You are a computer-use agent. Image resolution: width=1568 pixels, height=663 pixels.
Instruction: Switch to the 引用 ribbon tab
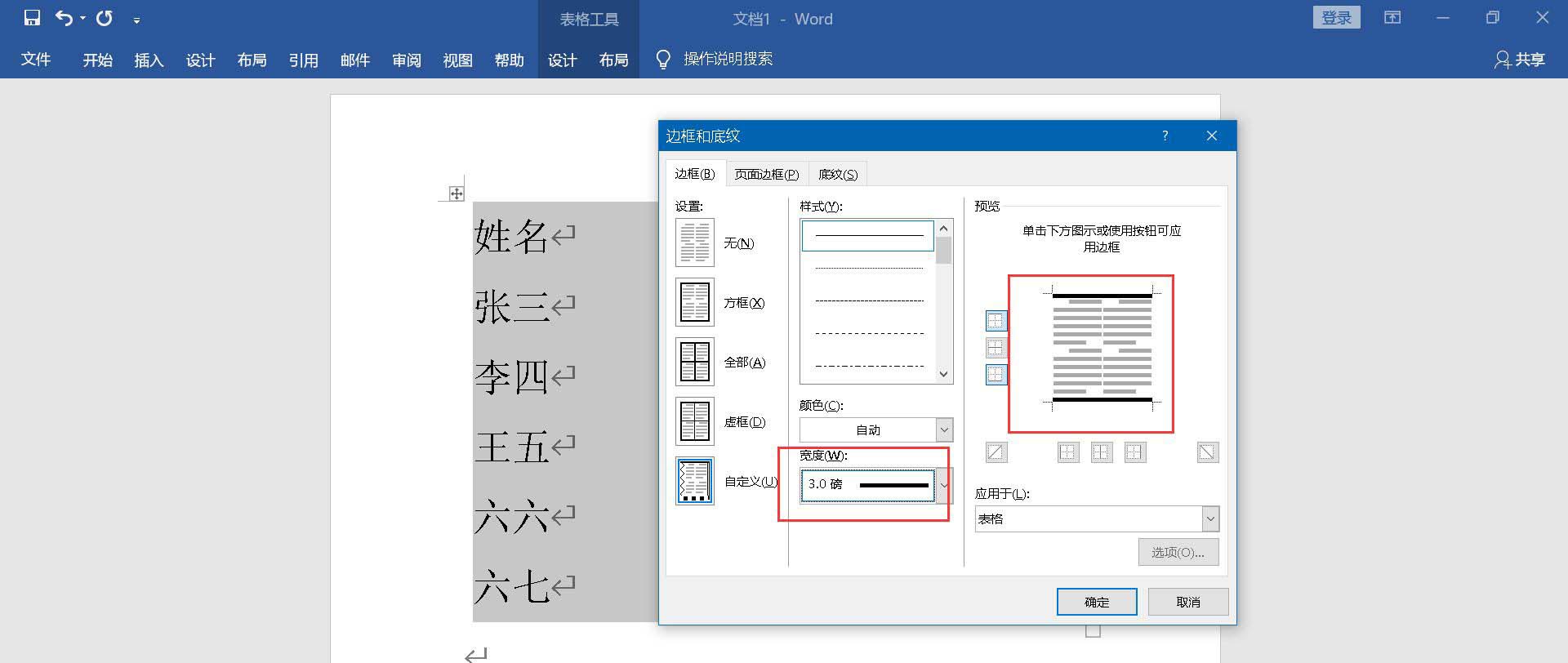[303, 60]
